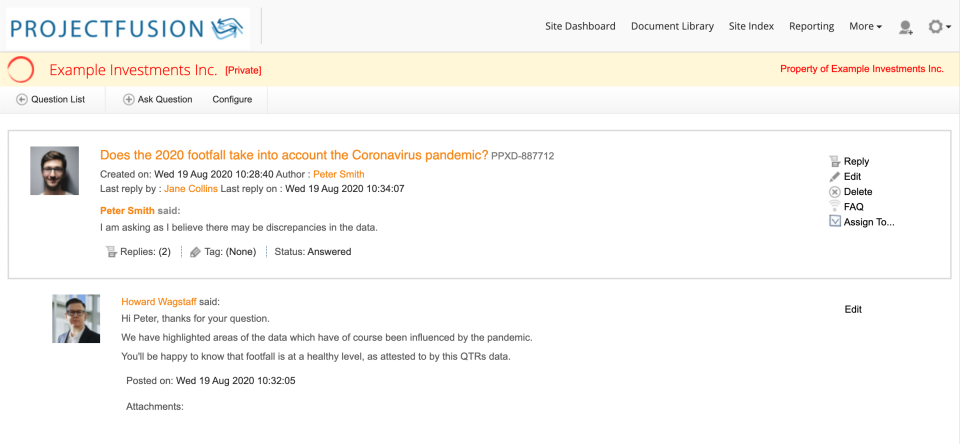Go to Document Library
The width and height of the screenshot is (960, 444).
672,26
